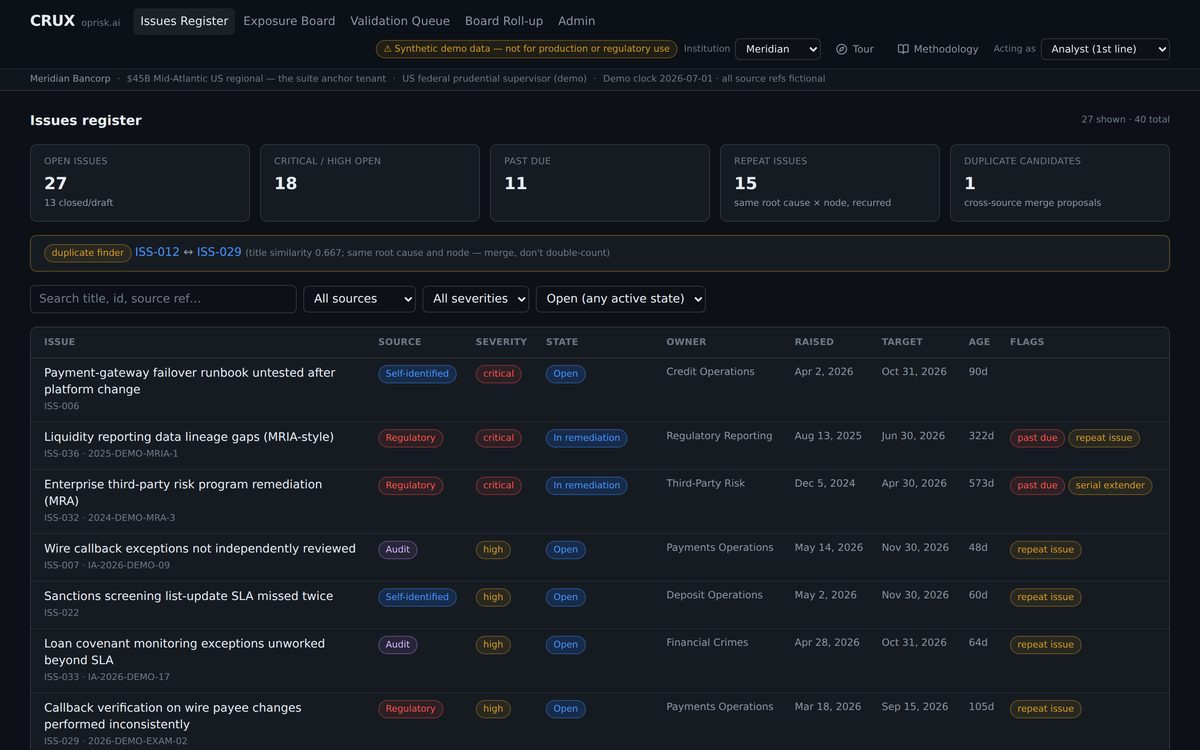This screenshot has height=750, width=1200.
Task: Click Self-identified badge on ISS-006 row
Action: click(417, 374)
